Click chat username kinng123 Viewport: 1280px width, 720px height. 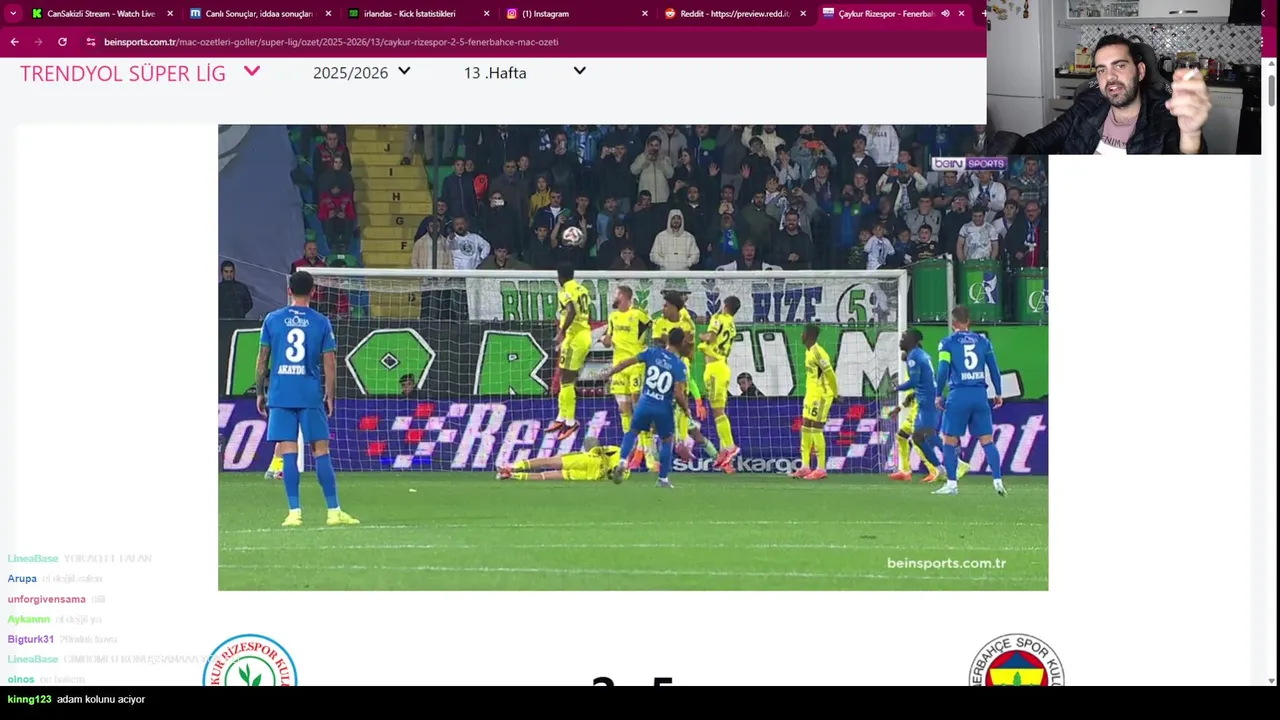29,699
